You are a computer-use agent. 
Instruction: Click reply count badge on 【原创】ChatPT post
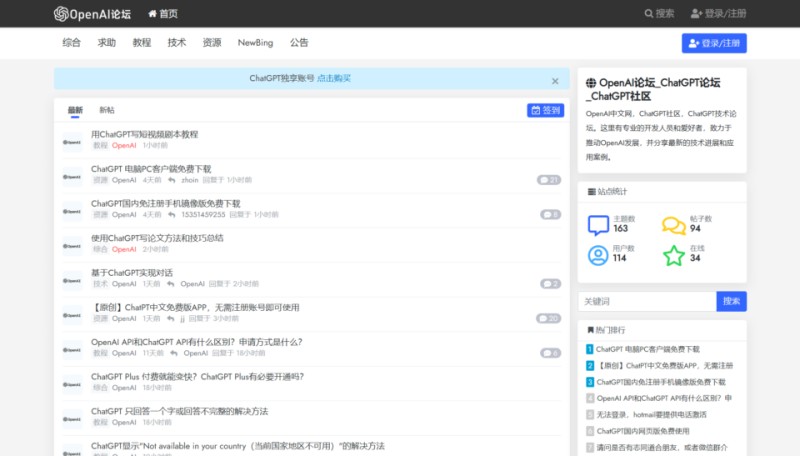click(x=548, y=319)
